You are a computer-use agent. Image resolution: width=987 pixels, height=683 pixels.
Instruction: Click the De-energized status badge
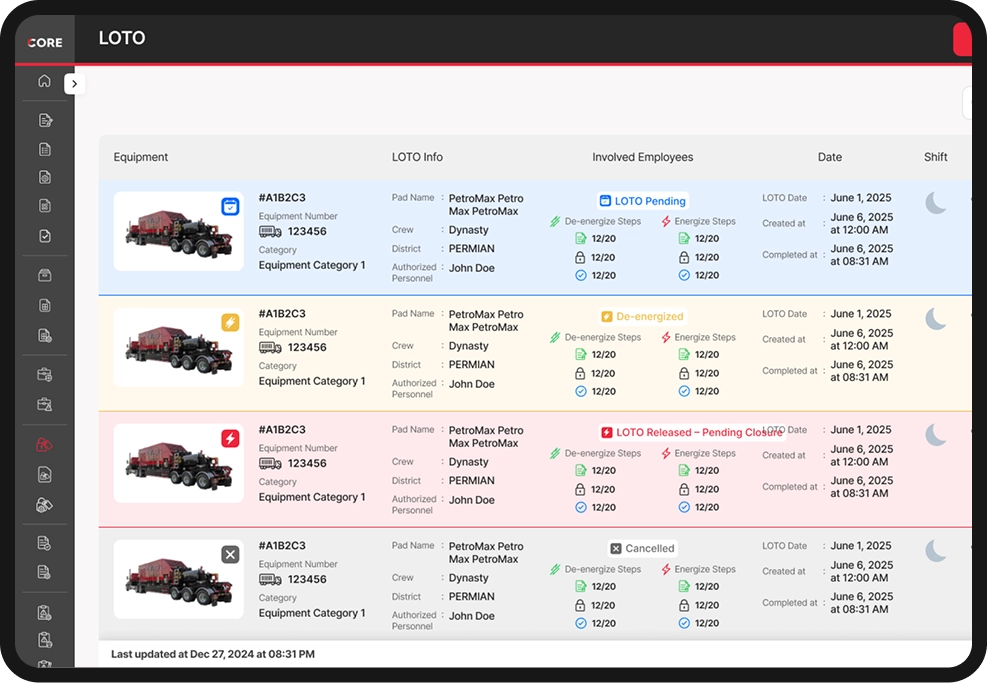tap(643, 317)
